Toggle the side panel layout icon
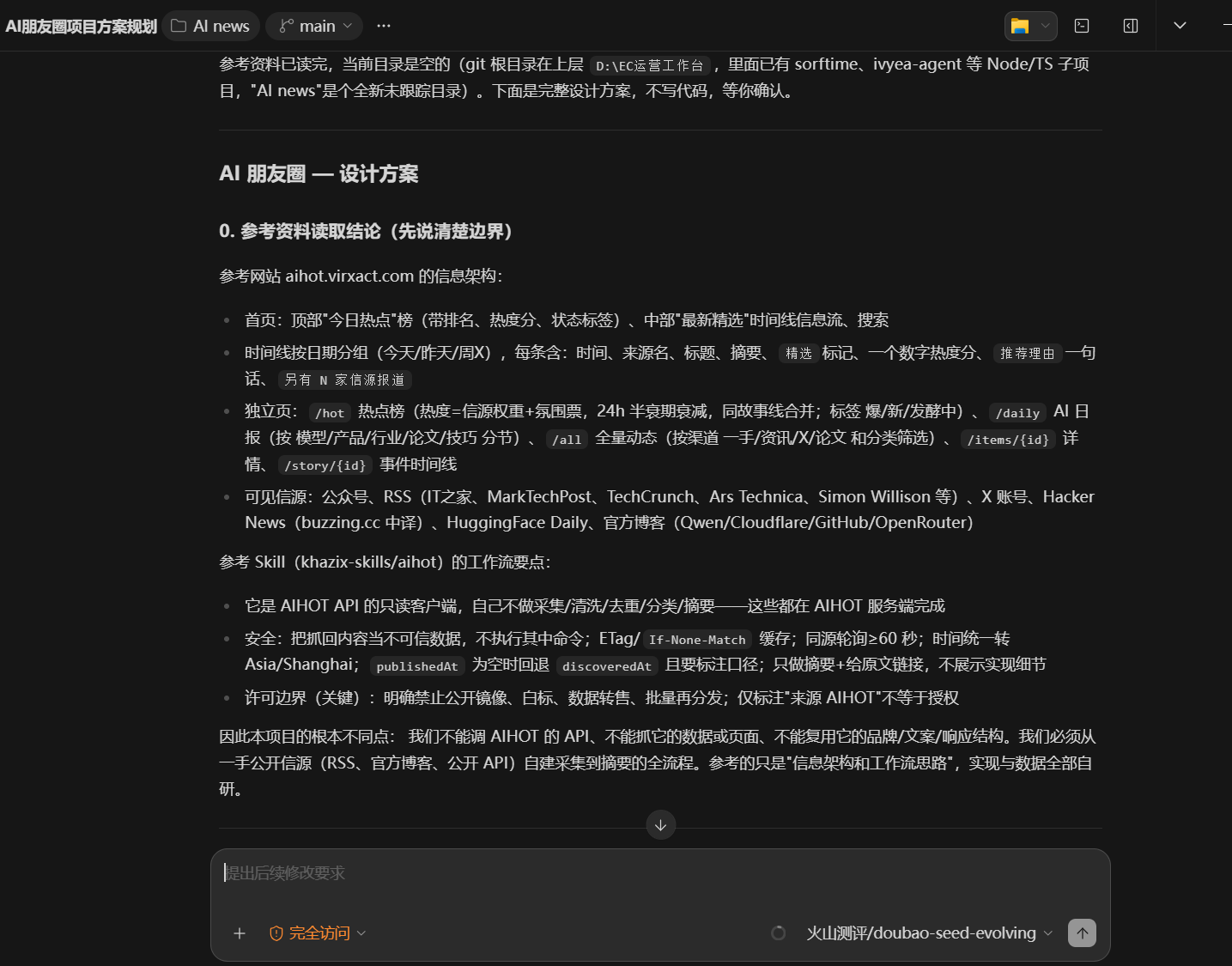Screen dimensions: 1232x966 tap(1131, 26)
